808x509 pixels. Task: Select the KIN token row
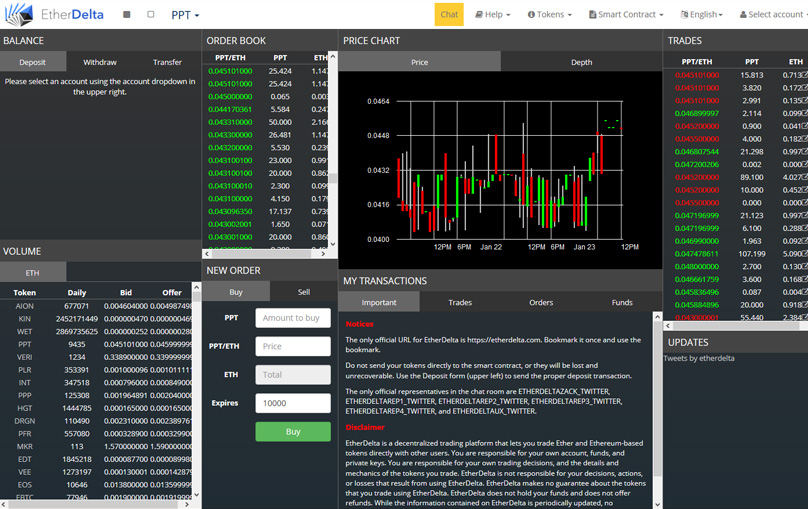[x=96, y=319]
